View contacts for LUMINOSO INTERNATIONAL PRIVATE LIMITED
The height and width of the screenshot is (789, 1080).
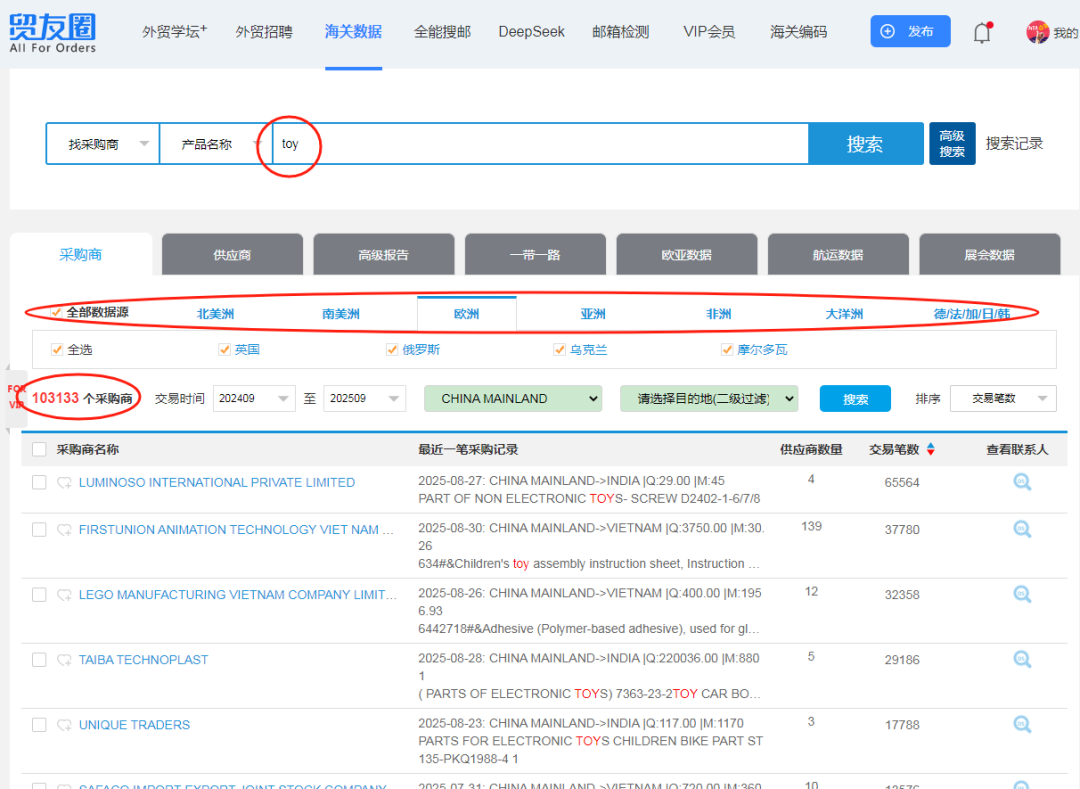1021,482
